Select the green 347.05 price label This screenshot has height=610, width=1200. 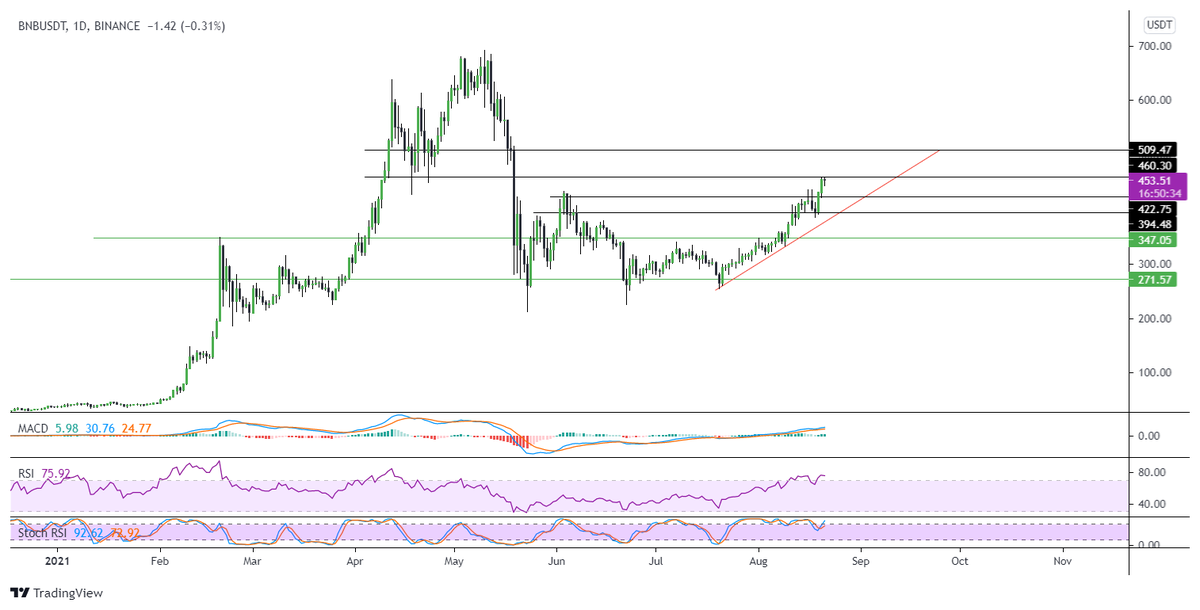tap(1151, 240)
